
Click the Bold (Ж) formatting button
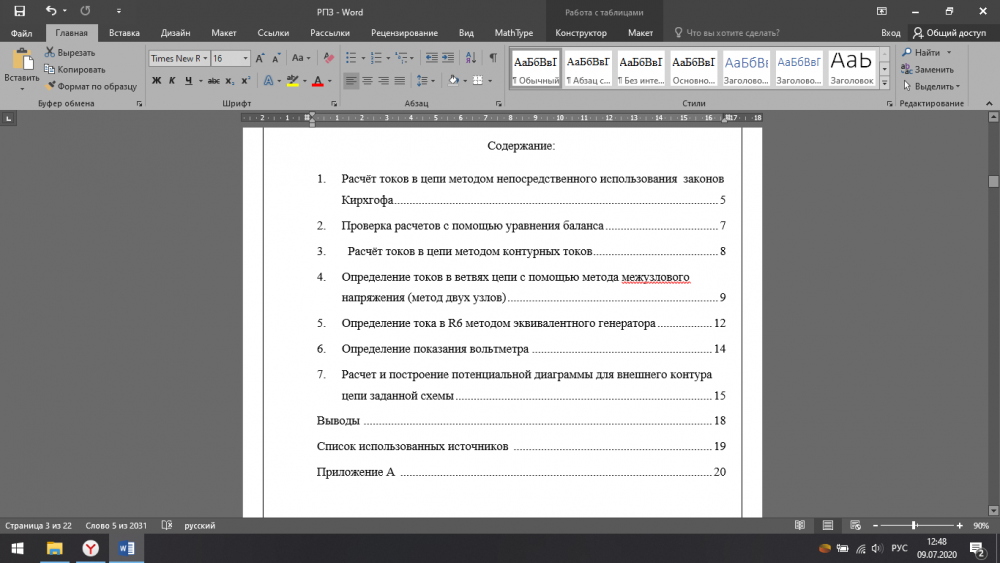pyautogui.click(x=157, y=80)
